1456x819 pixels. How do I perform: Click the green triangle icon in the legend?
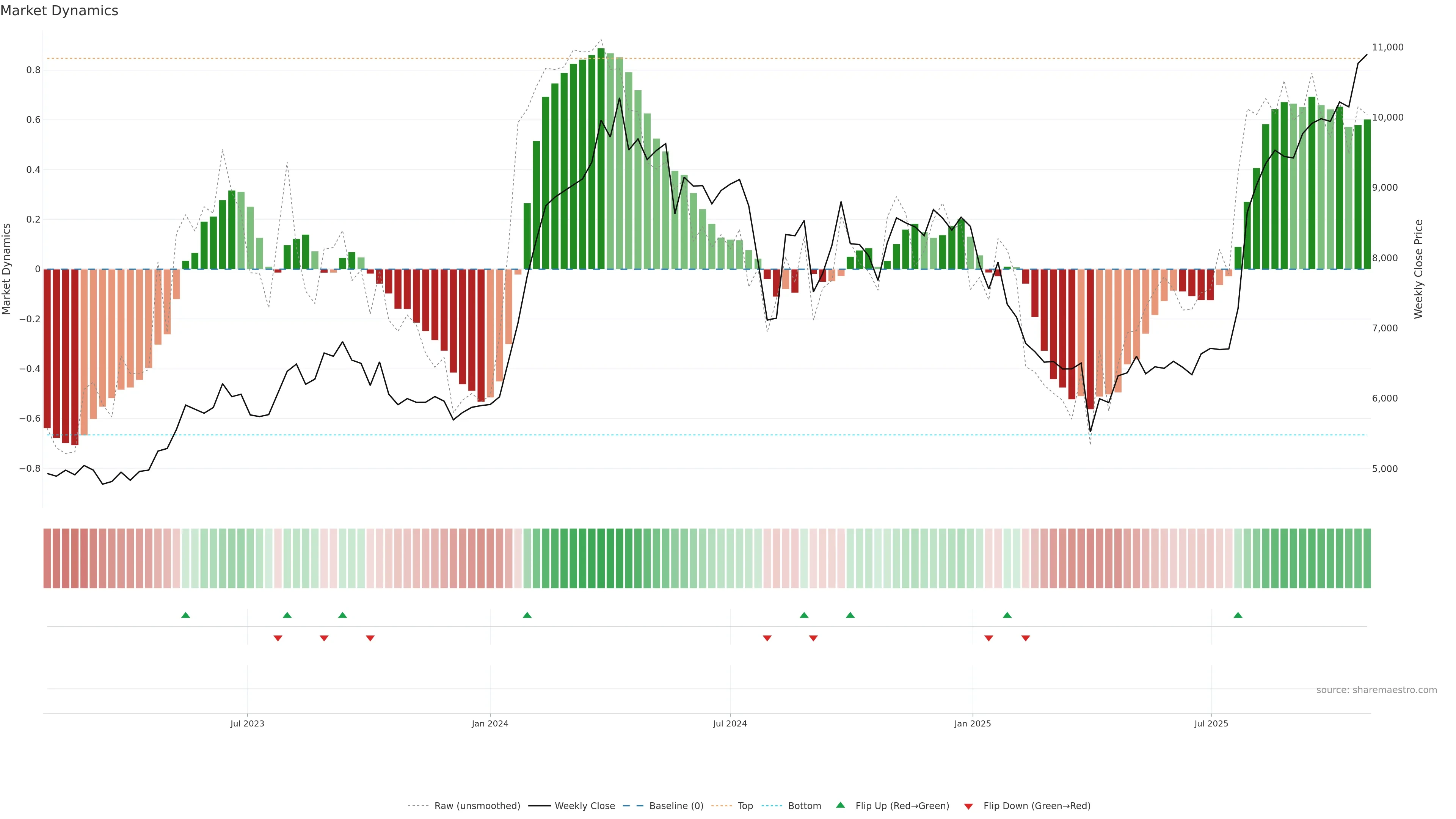(841, 805)
